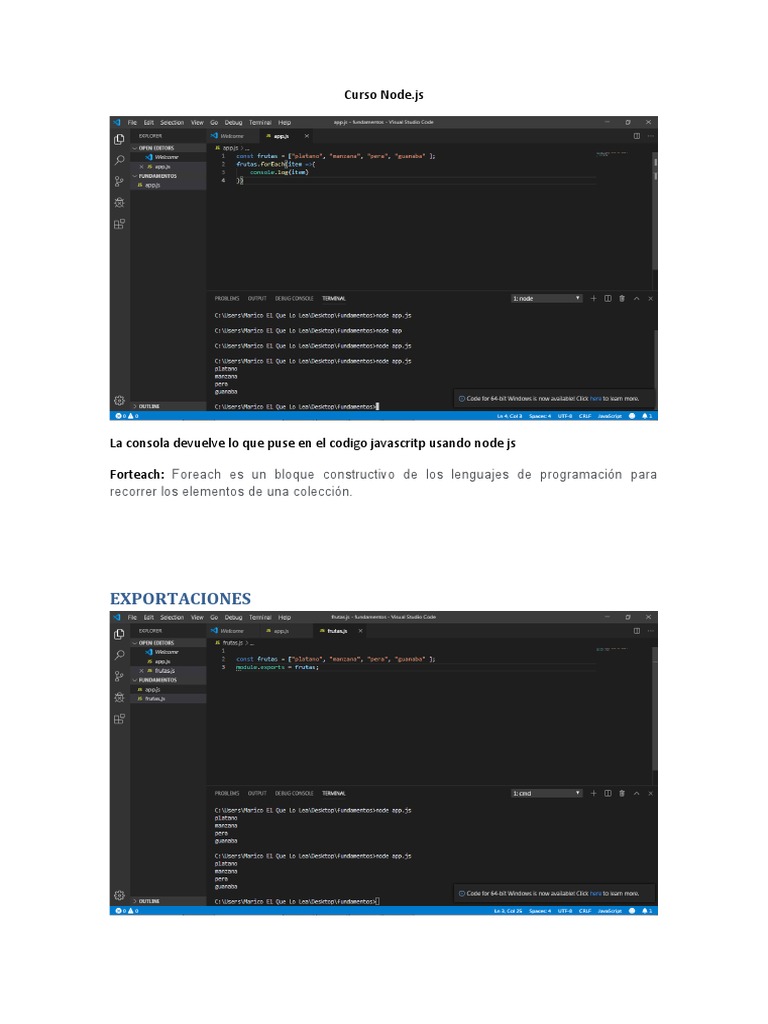The width and height of the screenshot is (768, 1024).
Task: Click split editor icon in app.js window
Action: point(637,136)
